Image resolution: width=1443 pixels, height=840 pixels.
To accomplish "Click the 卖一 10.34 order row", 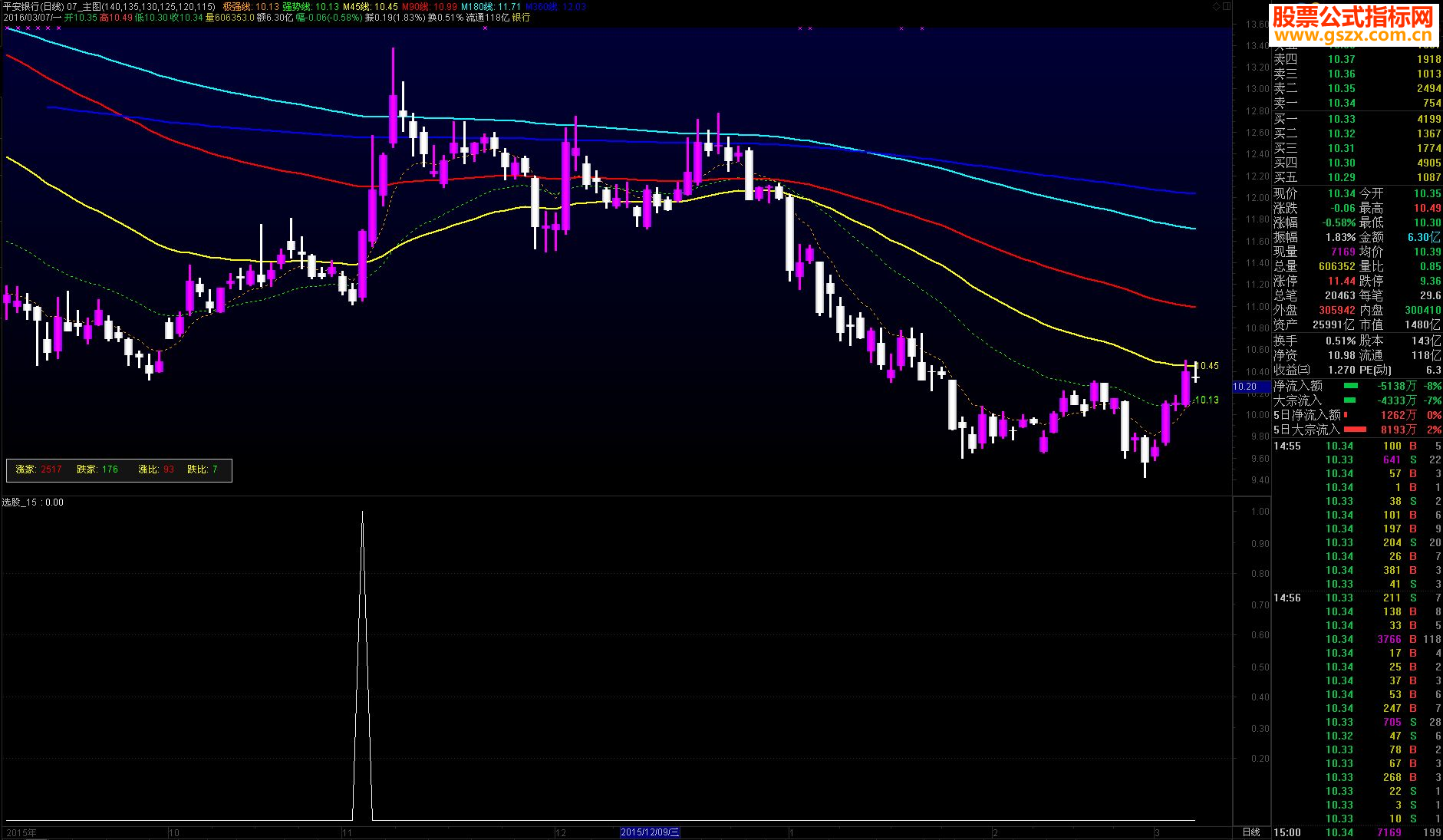I will pyautogui.click(x=1357, y=103).
